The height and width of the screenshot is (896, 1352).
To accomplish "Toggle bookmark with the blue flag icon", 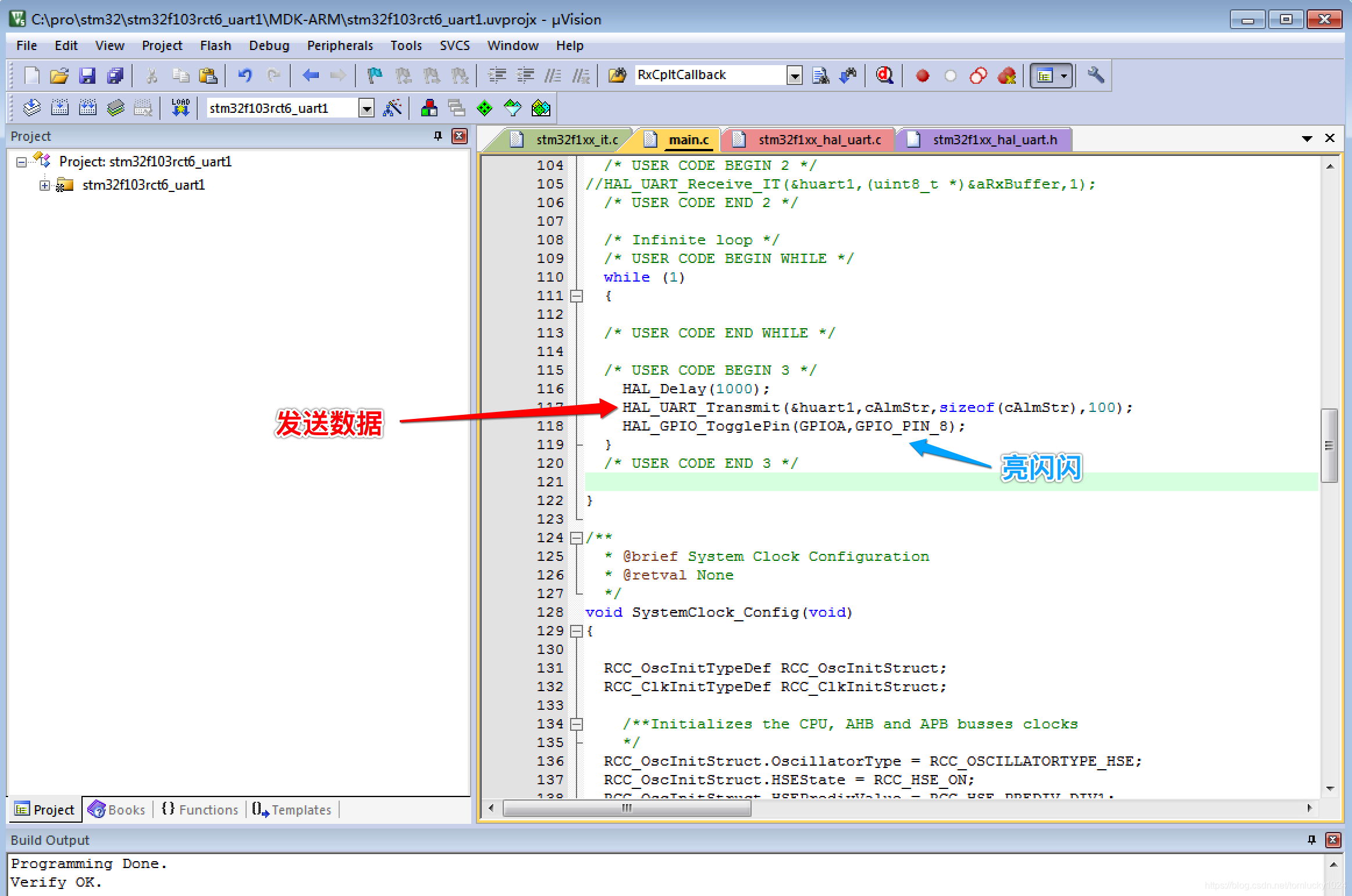I will click(375, 75).
